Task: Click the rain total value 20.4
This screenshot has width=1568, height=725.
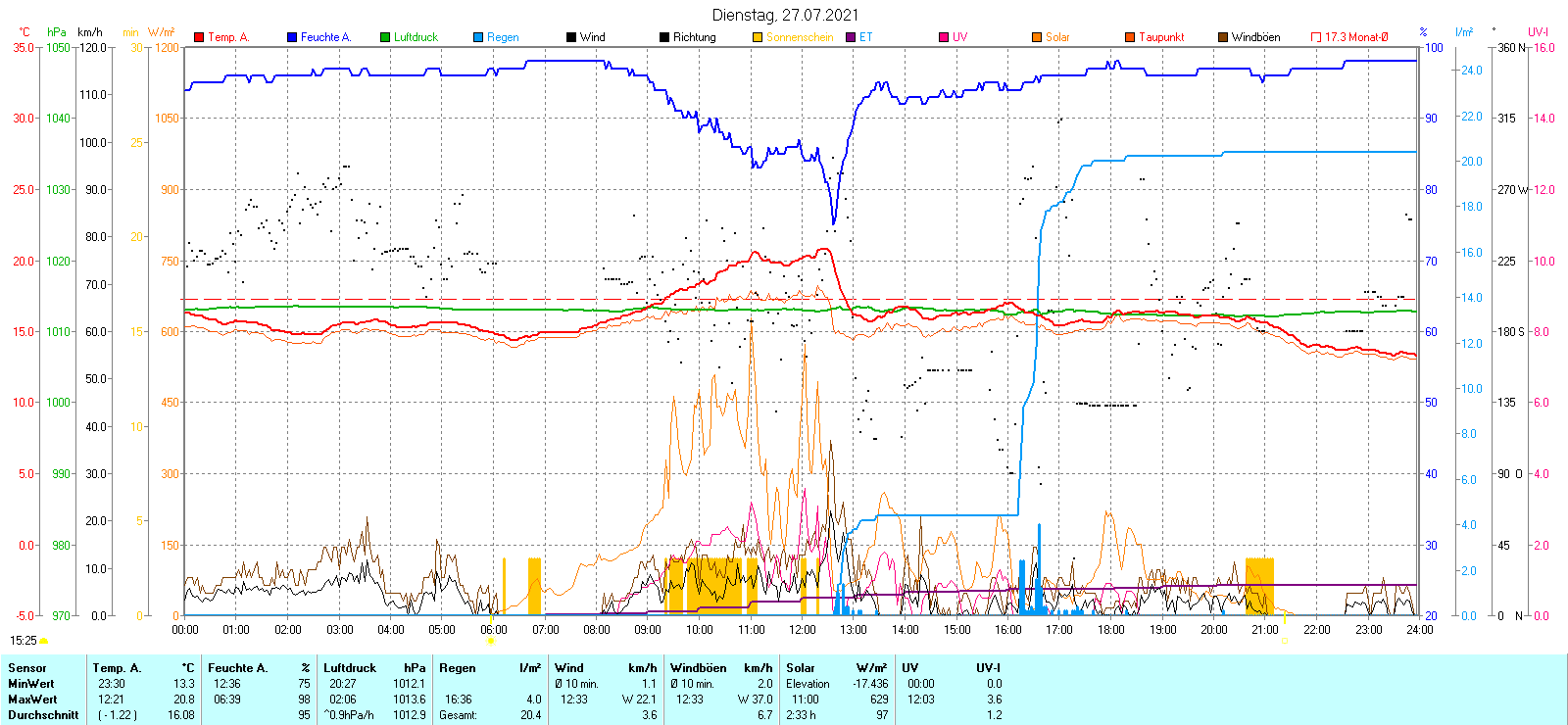Action: [x=531, y=715]
